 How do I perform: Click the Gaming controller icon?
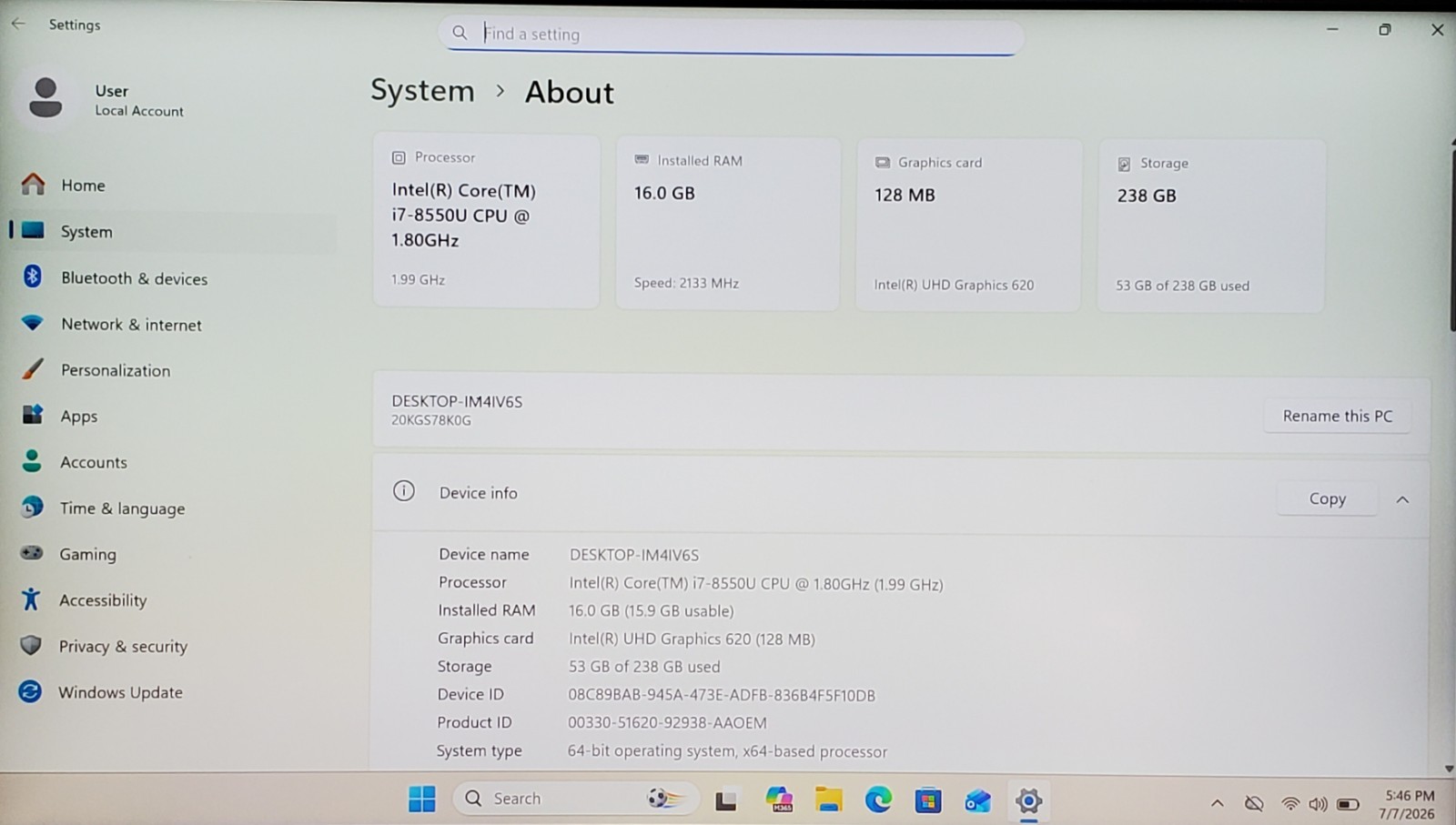32,553
